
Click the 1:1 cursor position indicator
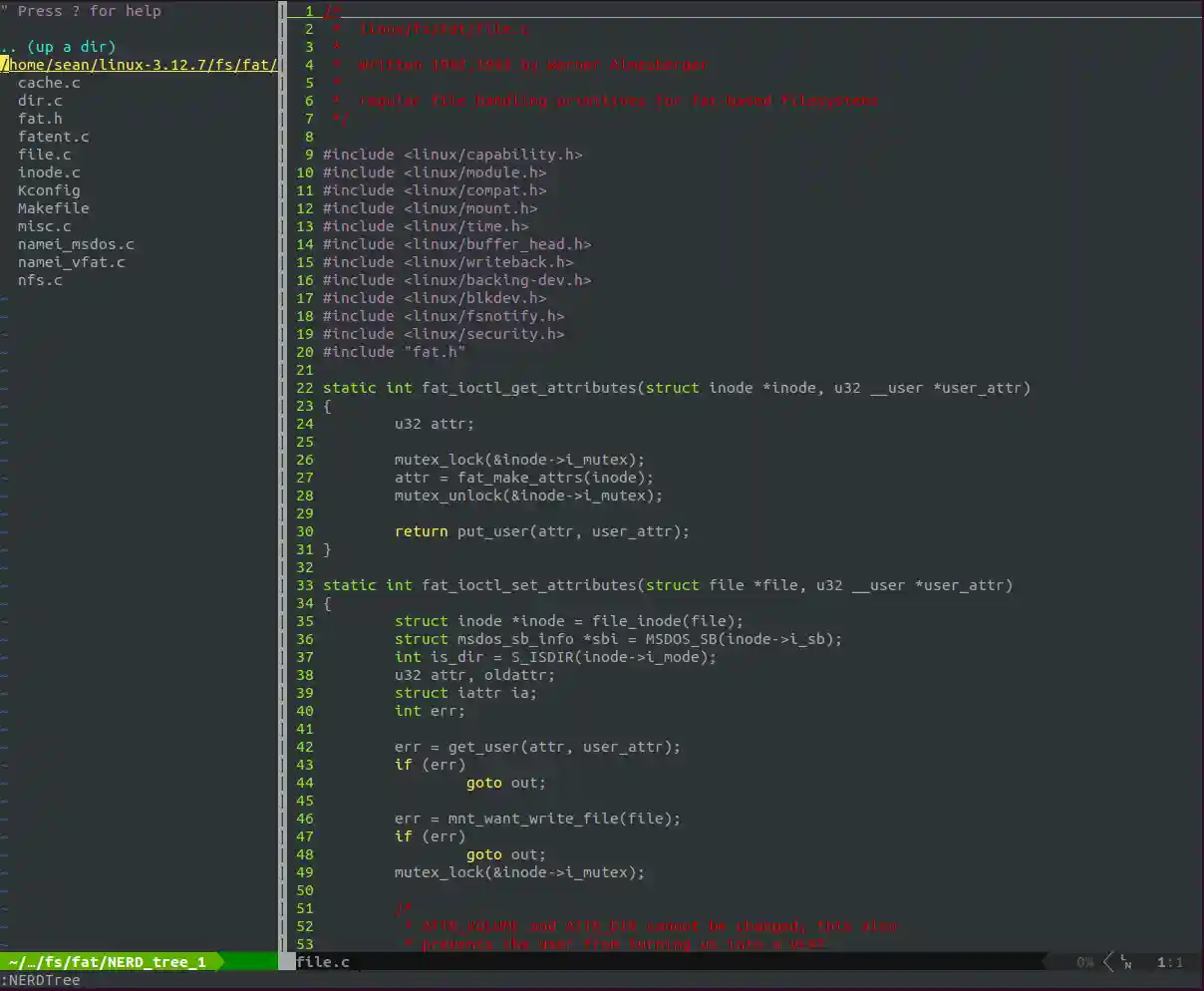1169,962
